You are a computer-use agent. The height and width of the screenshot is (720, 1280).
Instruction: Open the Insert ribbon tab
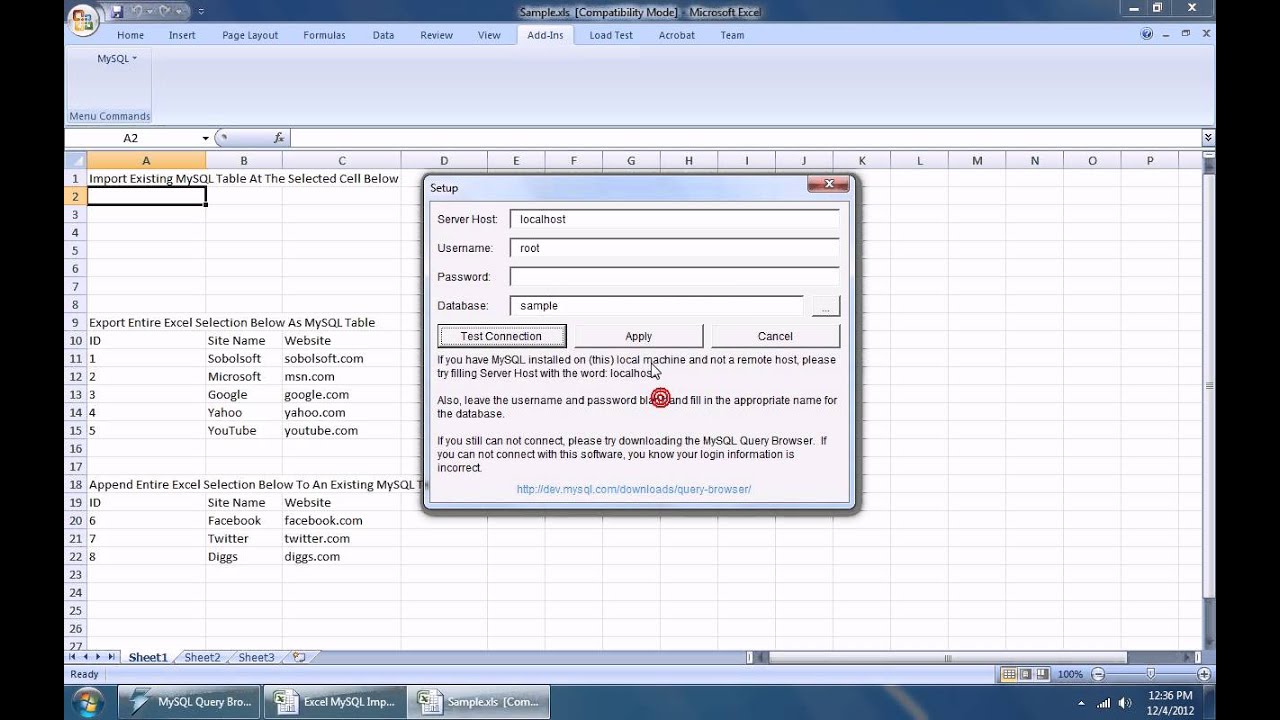pos(182,35)
